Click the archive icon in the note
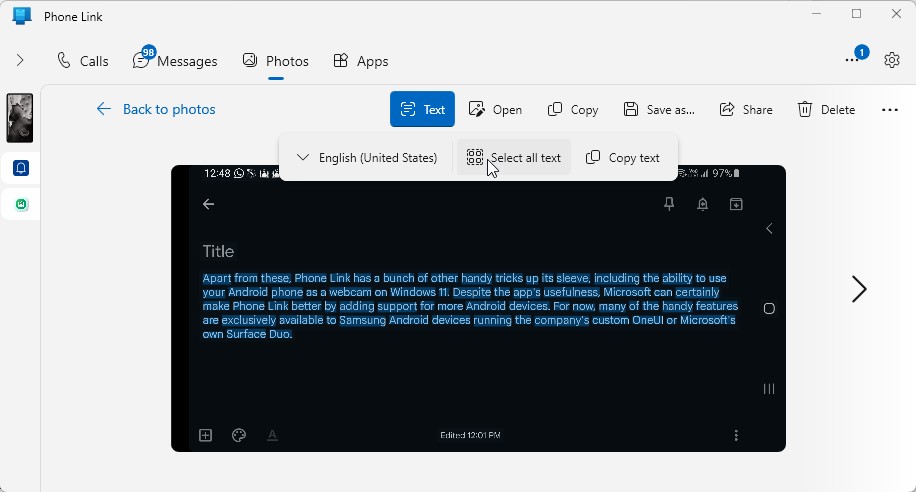This screenshot has height=492, width=916. point(736,203)
